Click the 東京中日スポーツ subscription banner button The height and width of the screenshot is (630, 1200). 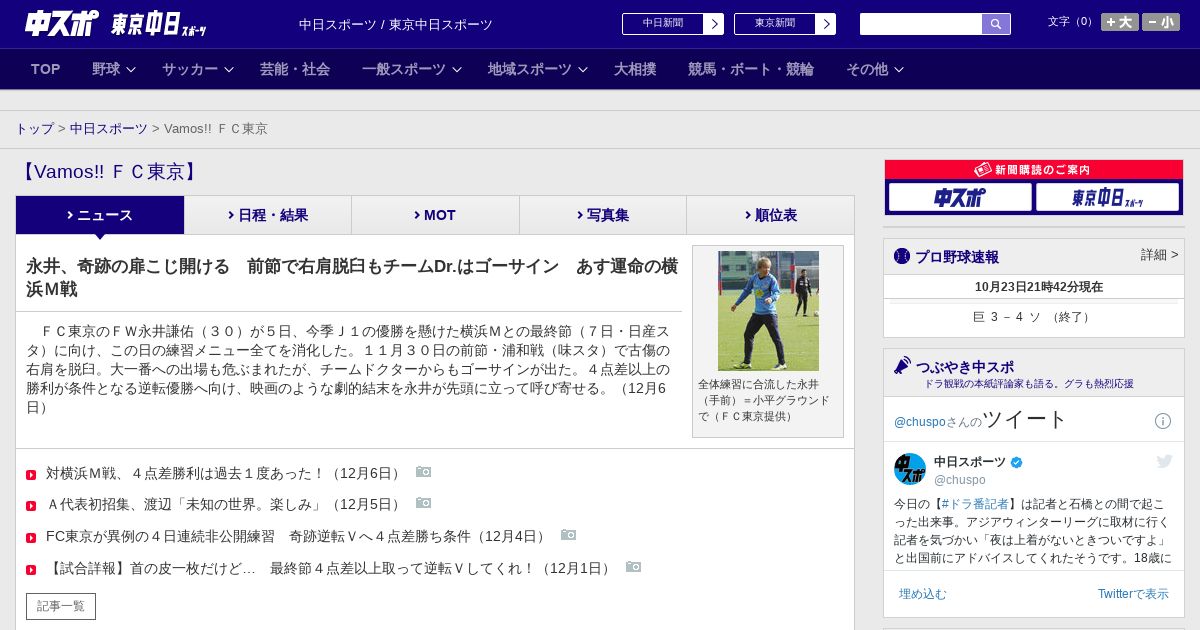pyautogui.click(x=1107, y=197)
